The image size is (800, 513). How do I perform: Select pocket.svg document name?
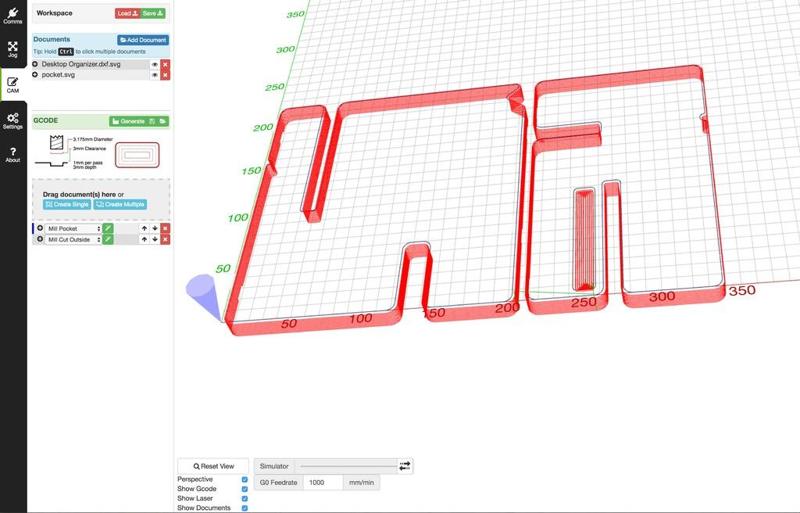pyautogui.click(x=58, y=75)
